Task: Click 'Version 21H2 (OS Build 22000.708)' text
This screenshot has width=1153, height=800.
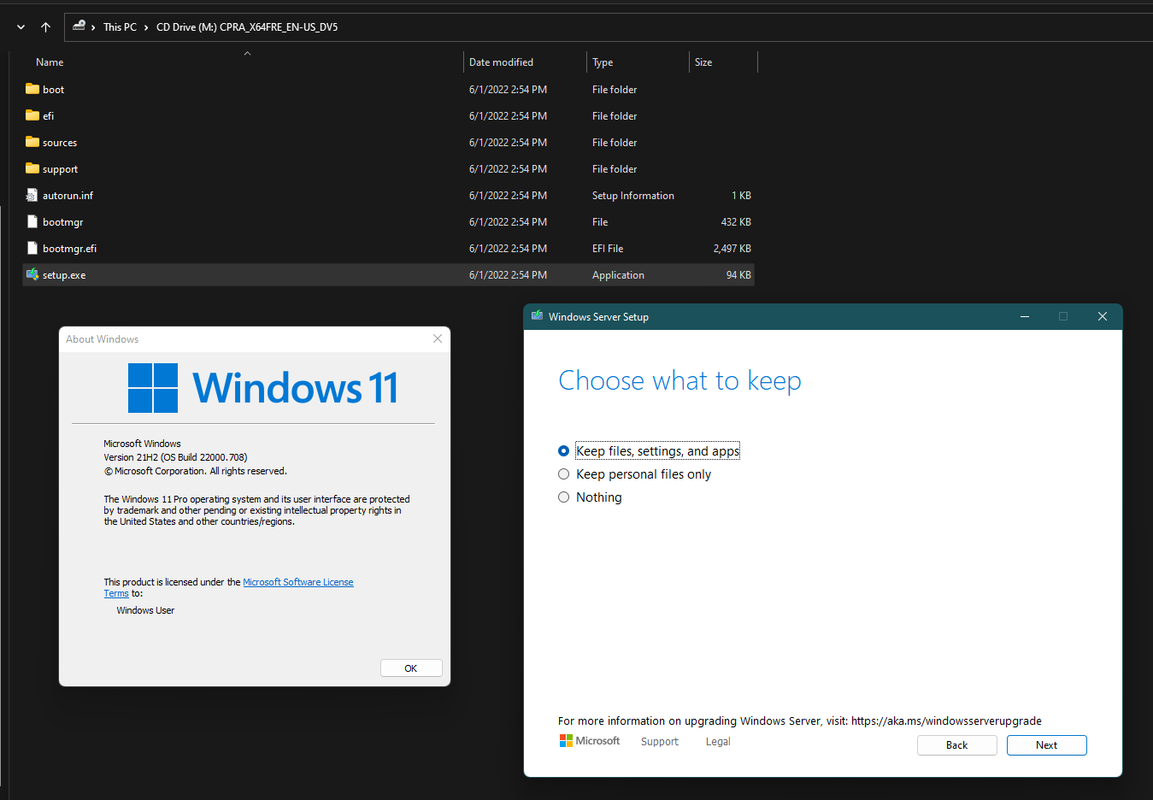Action: tap(176, 457)
